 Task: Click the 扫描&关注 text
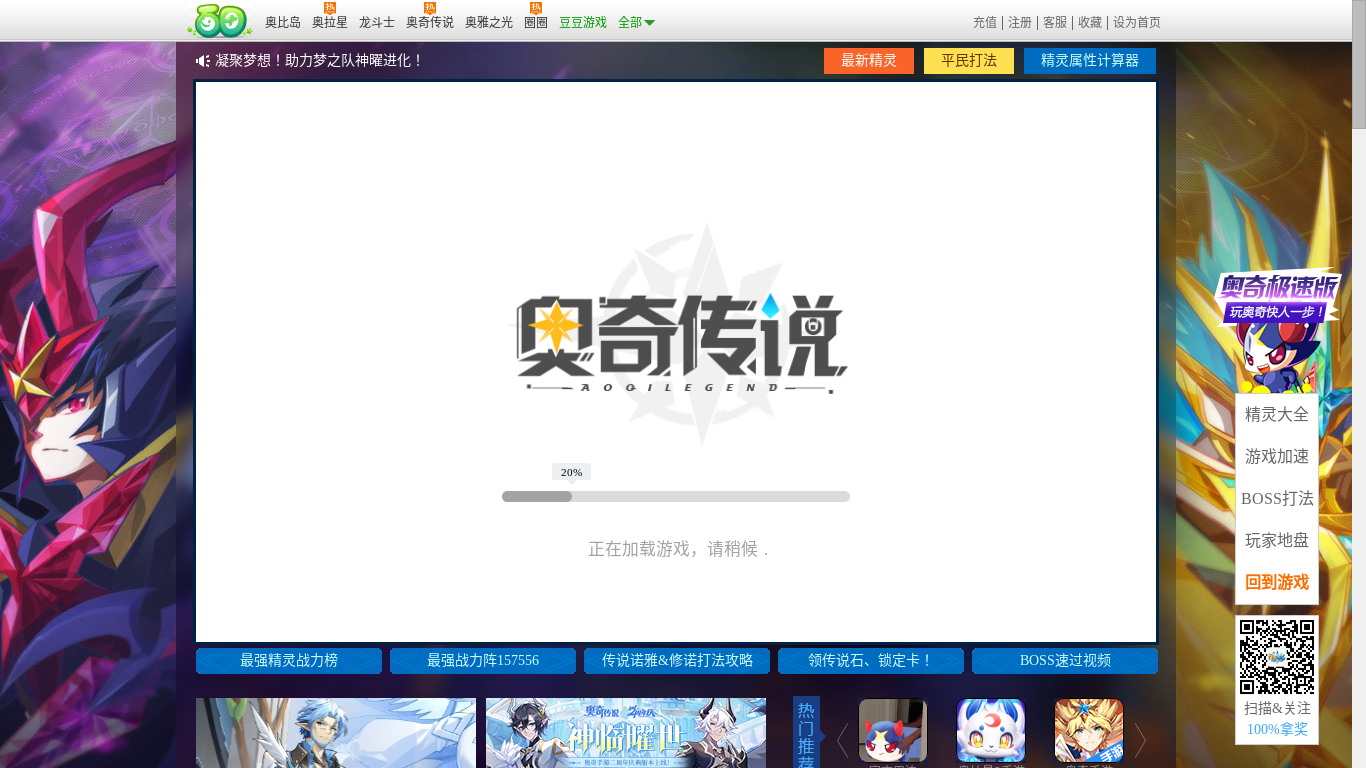(1277, 708)
